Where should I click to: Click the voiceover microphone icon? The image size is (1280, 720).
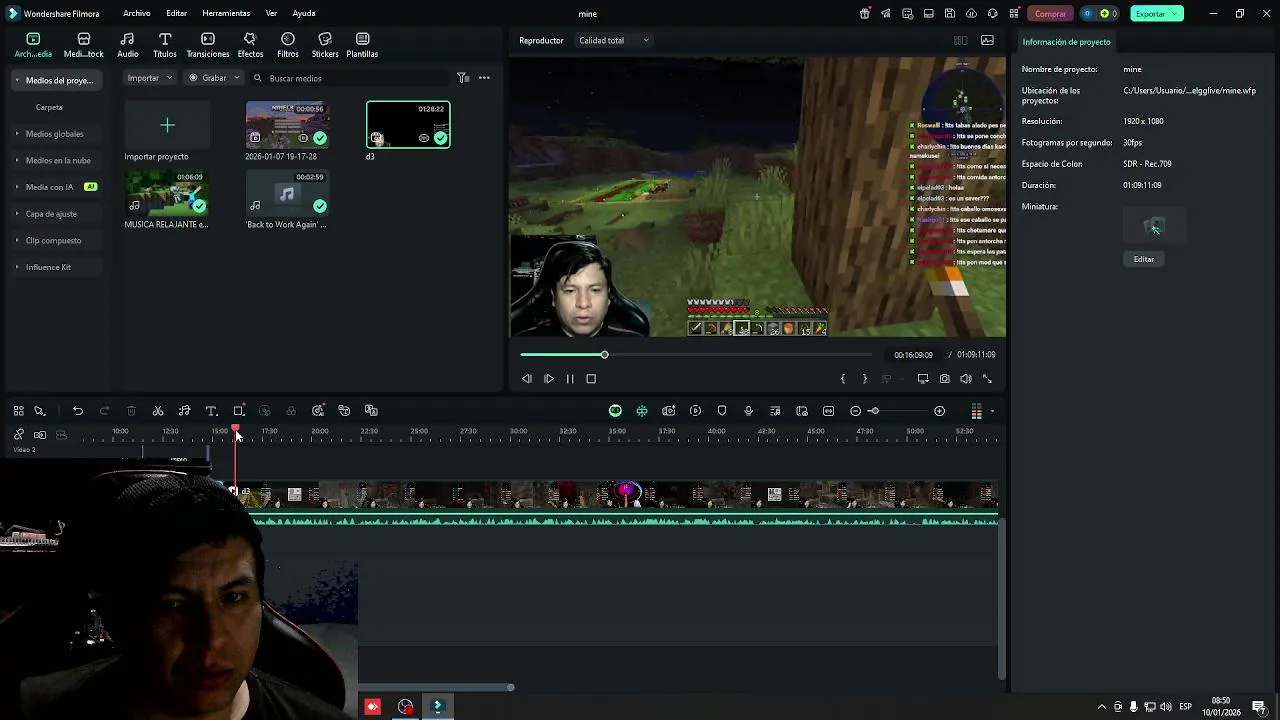pyautogui.click(x=748, y=411)
